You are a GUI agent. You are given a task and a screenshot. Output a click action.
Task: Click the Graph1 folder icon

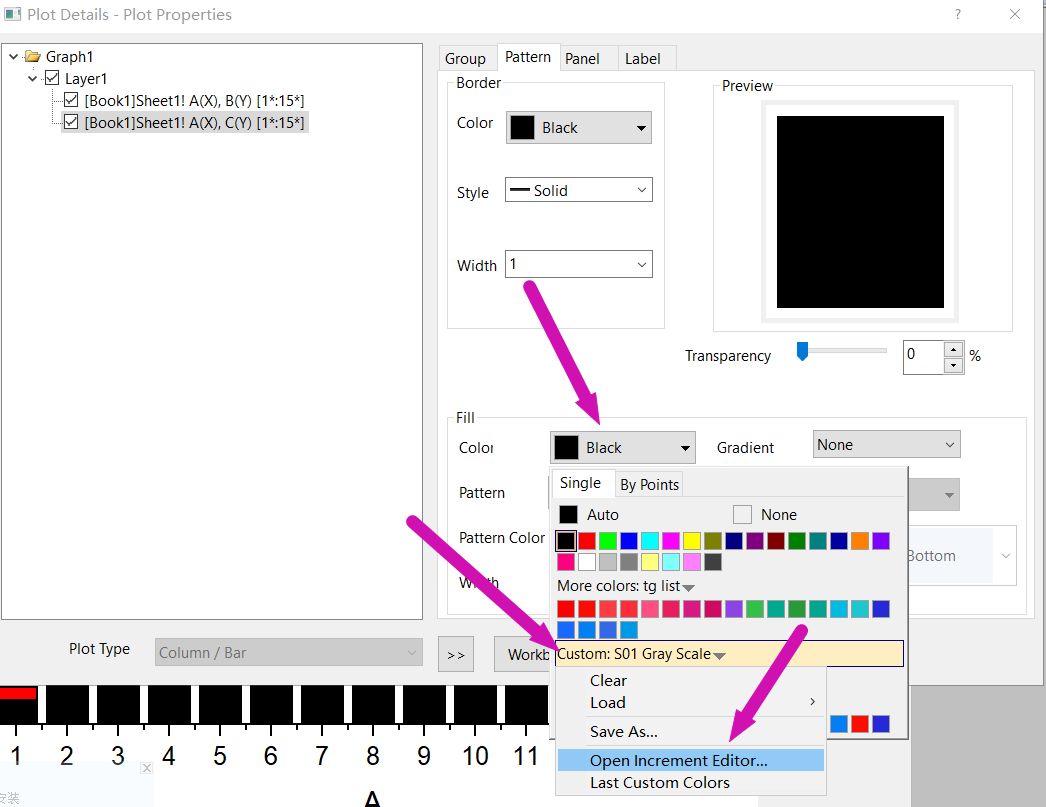tap(33, 56)
